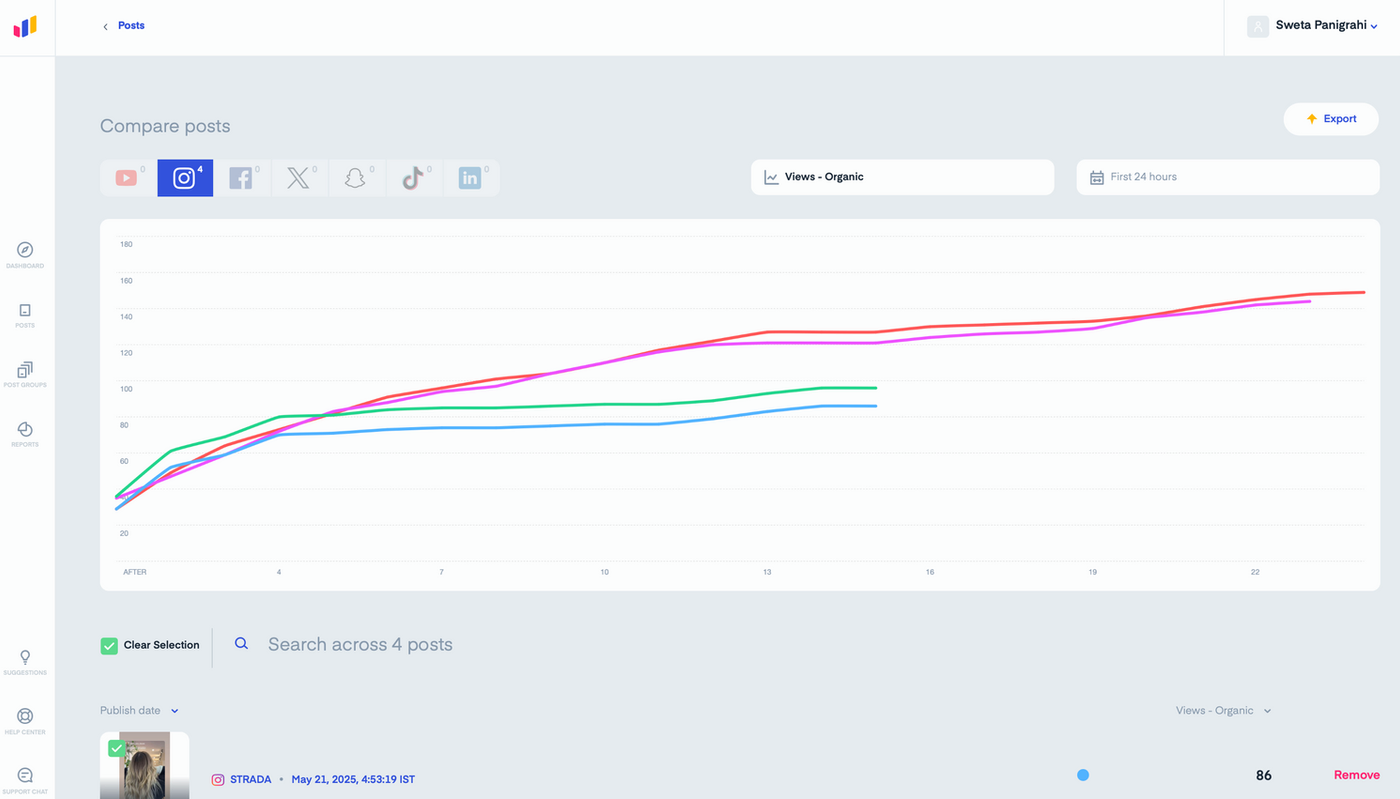The image size is (1400, 799).
Task: Select the Facebook platform tab
Action: 242,178
